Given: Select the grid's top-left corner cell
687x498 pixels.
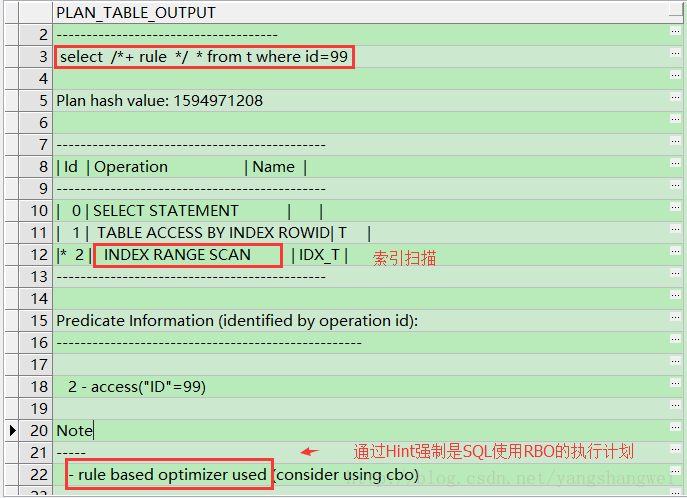Looking at the screenshot, I should (x=26, y=13).
